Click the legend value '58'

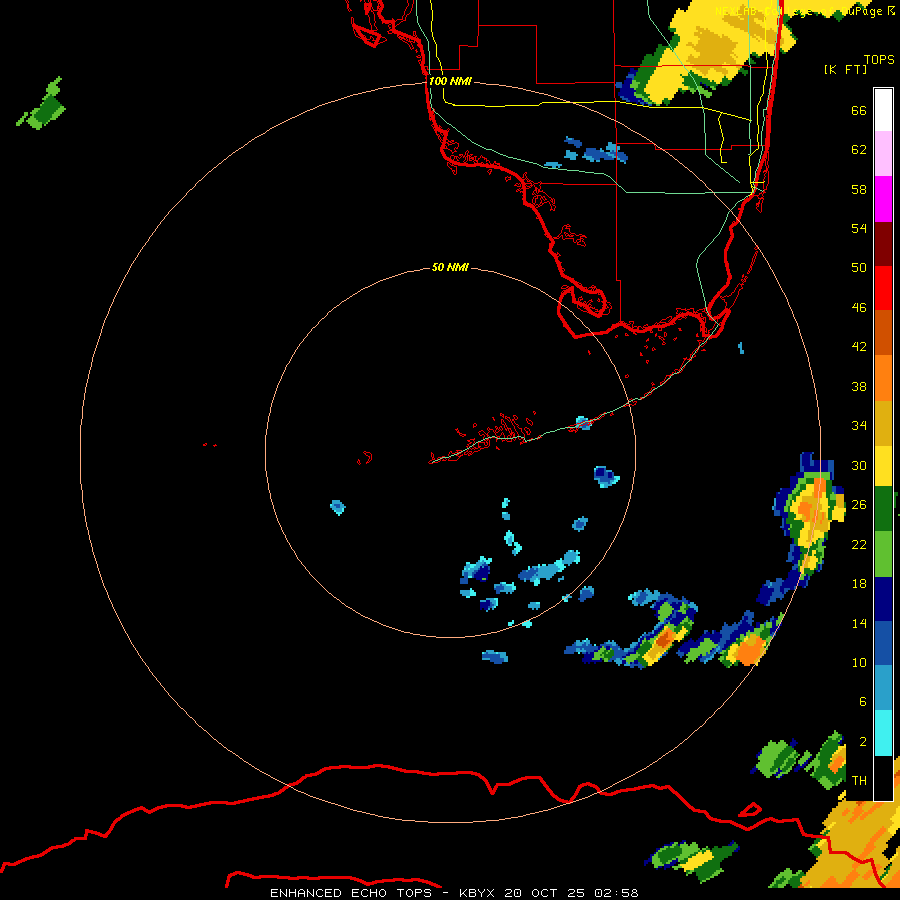point(859,189)
